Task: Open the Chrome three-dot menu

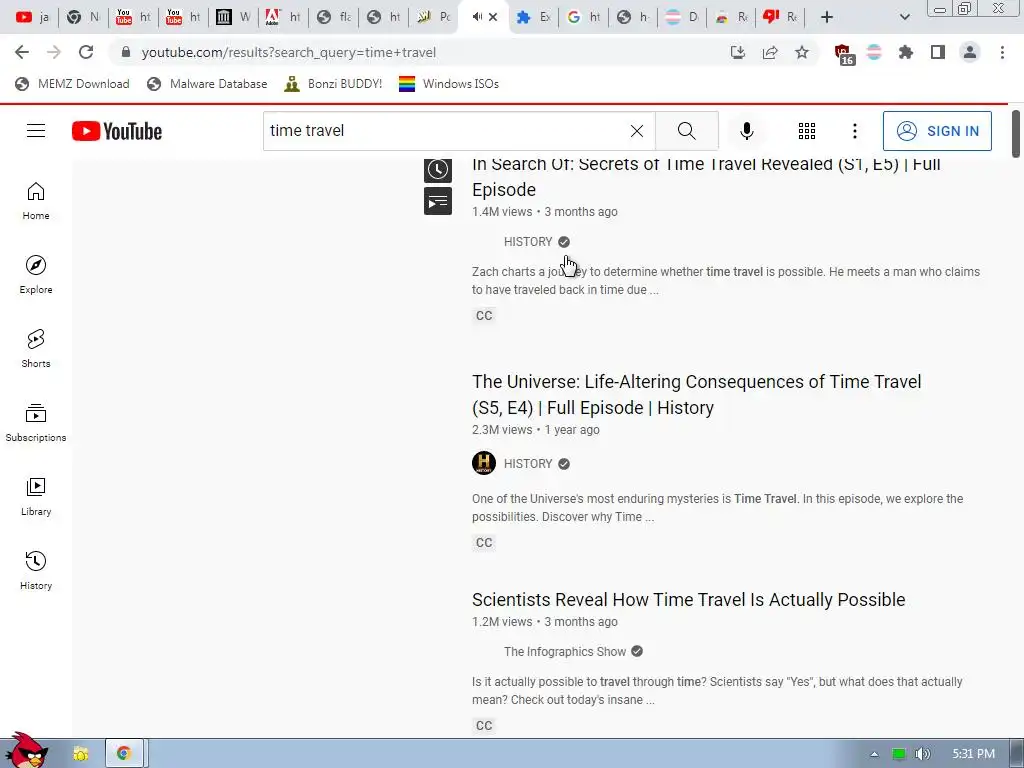Action: 1002,52
